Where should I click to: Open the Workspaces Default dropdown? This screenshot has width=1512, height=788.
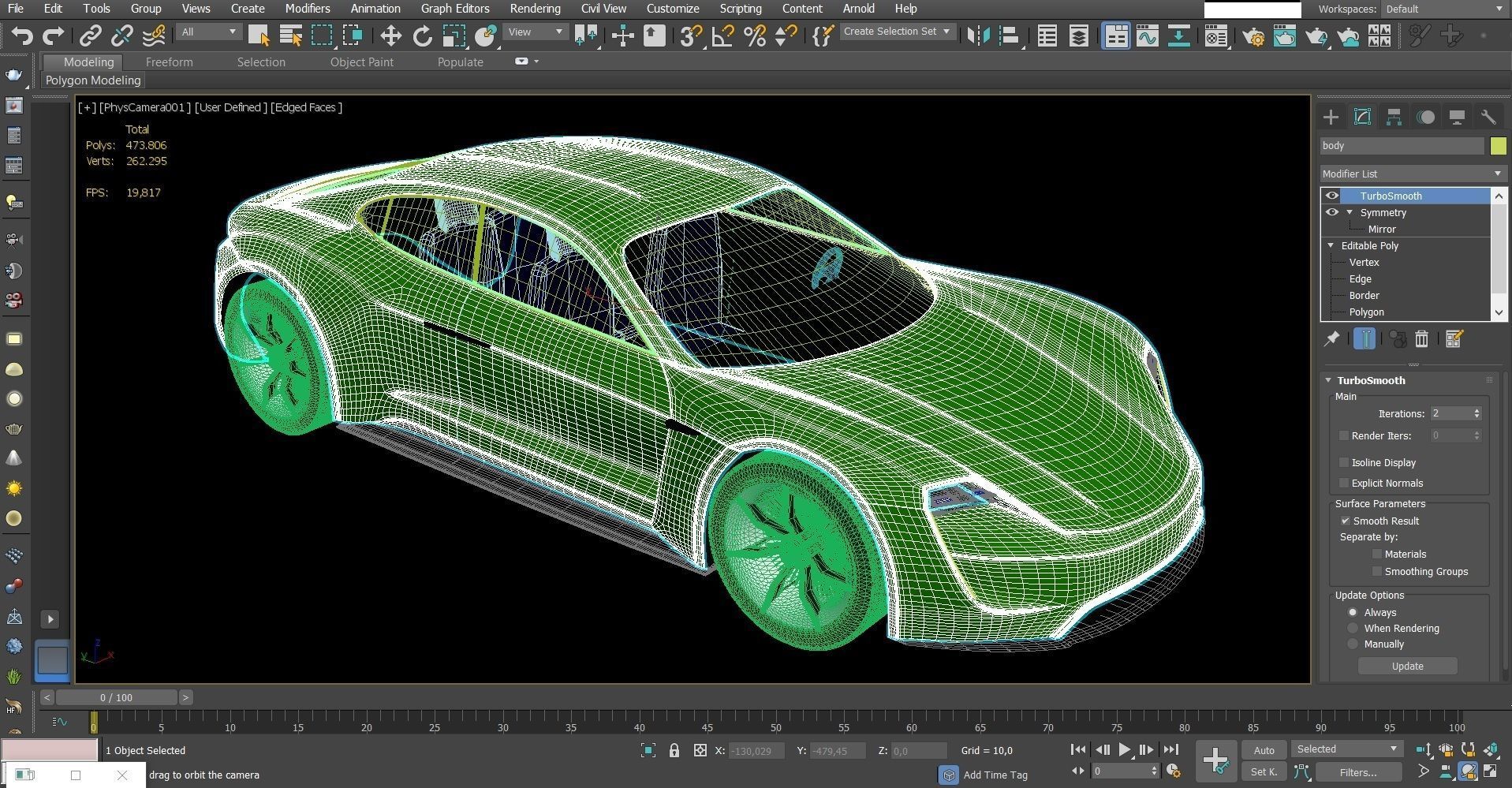coord(1444,9)
